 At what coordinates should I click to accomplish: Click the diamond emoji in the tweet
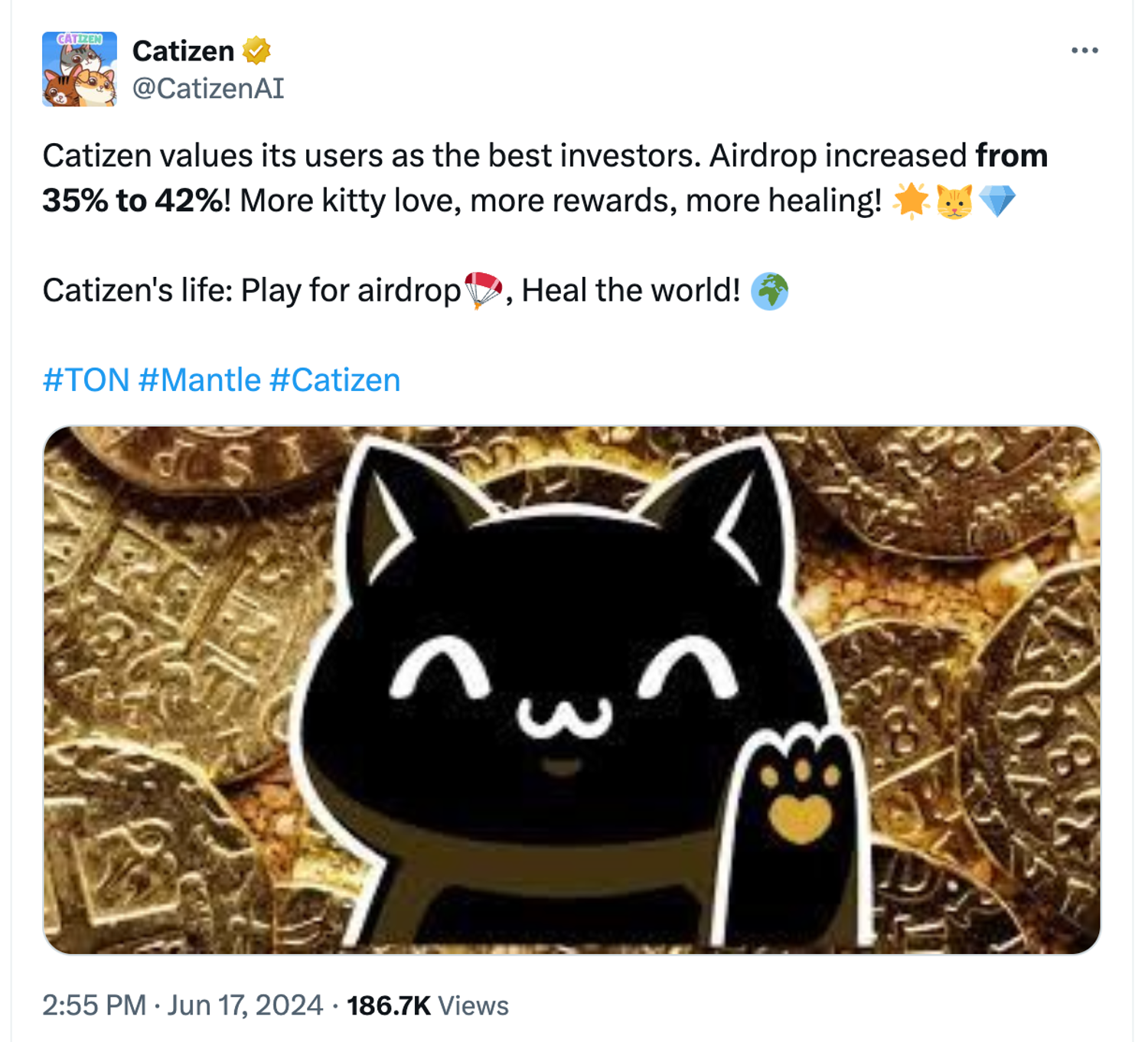[x=996, y=201]
